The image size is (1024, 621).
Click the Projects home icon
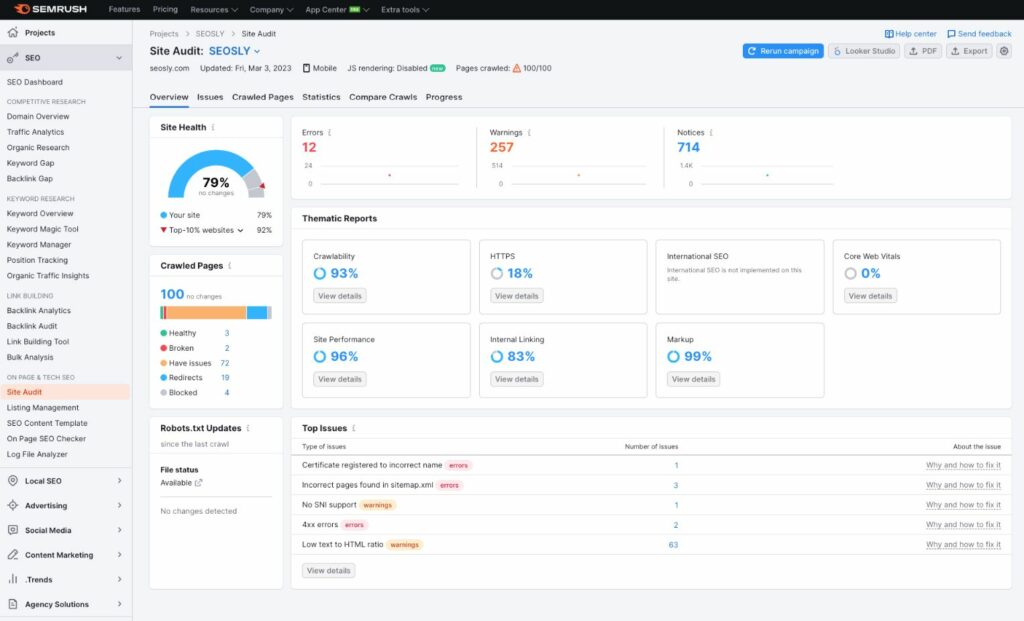13,33
